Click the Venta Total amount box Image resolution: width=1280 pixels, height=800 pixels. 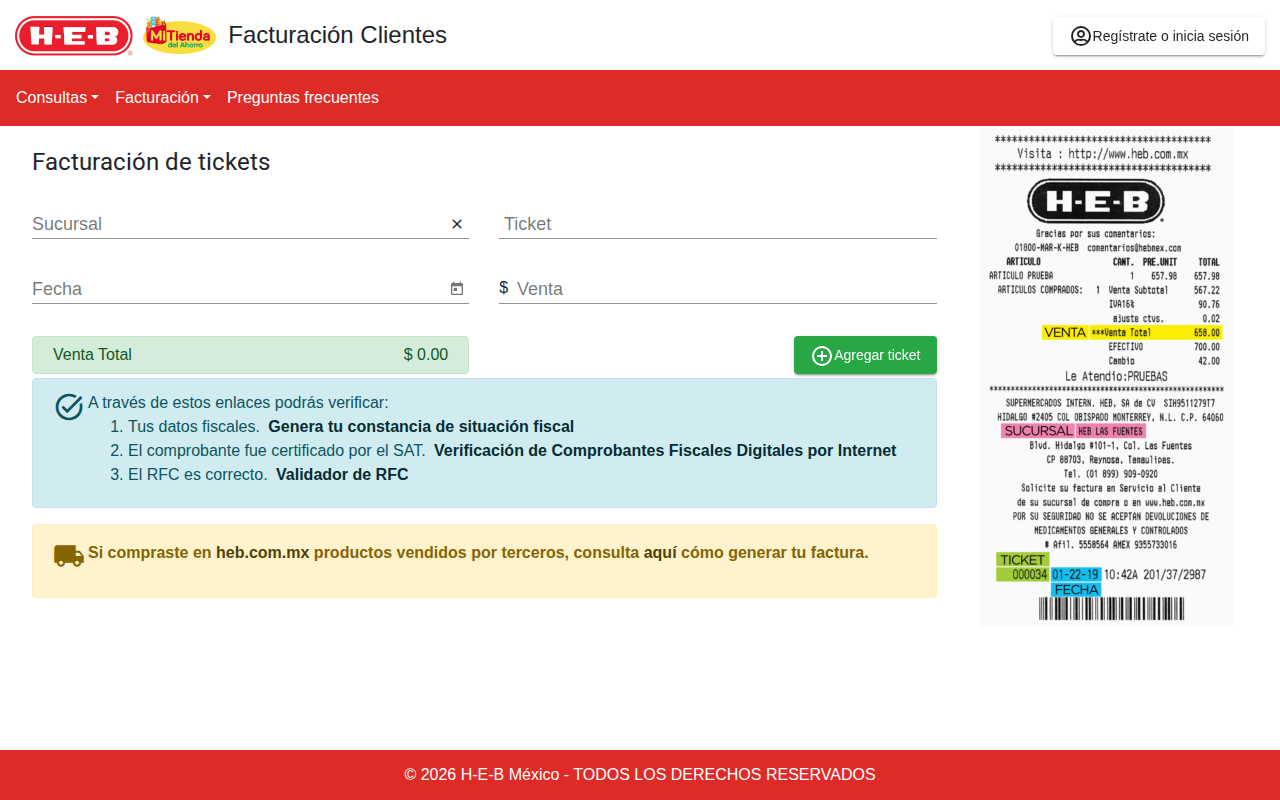(250, 355)
